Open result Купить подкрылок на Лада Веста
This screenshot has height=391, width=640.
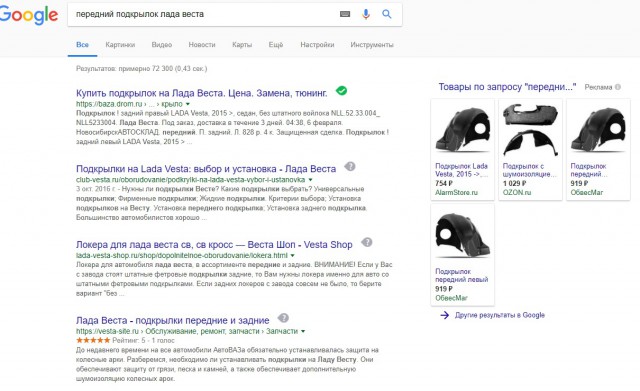(202, 93)
